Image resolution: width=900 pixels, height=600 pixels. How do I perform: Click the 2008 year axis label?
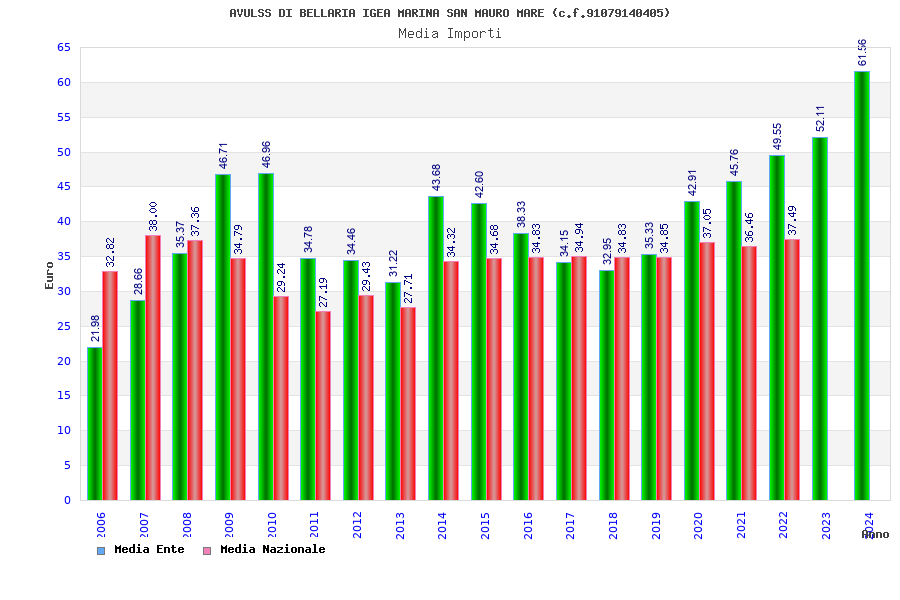point(187,525)
